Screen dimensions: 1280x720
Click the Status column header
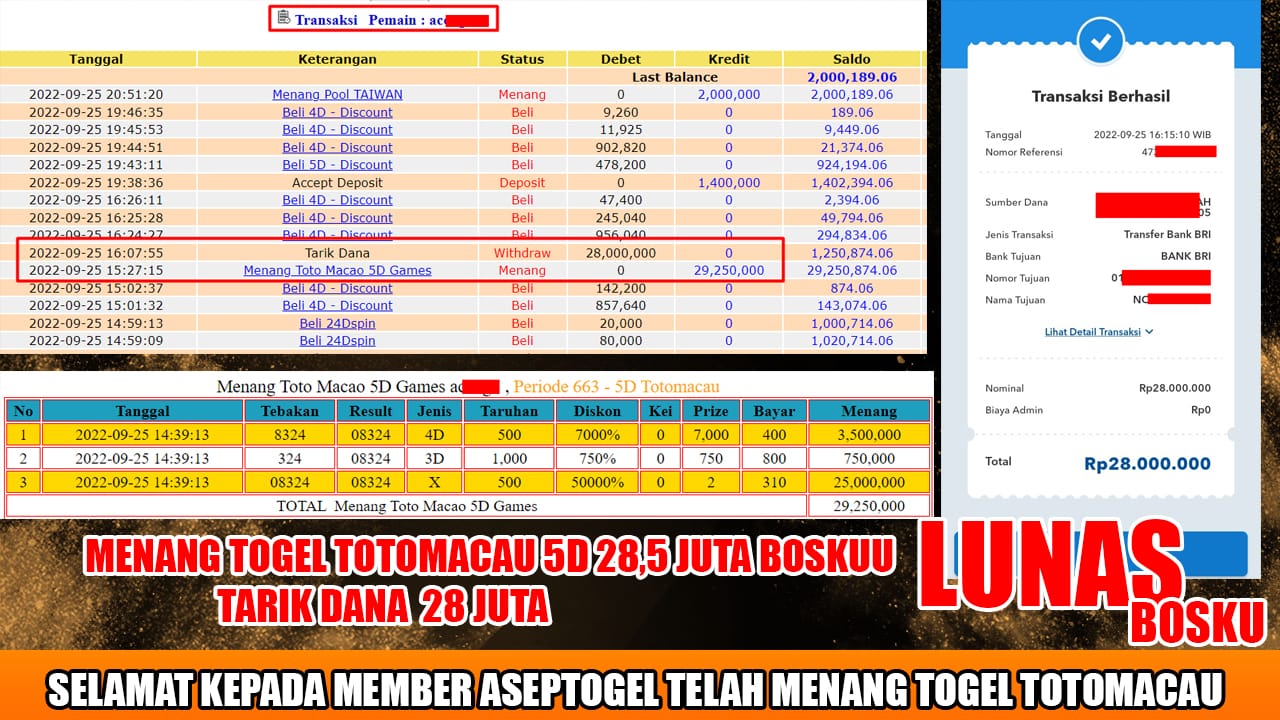pos(522,59)
